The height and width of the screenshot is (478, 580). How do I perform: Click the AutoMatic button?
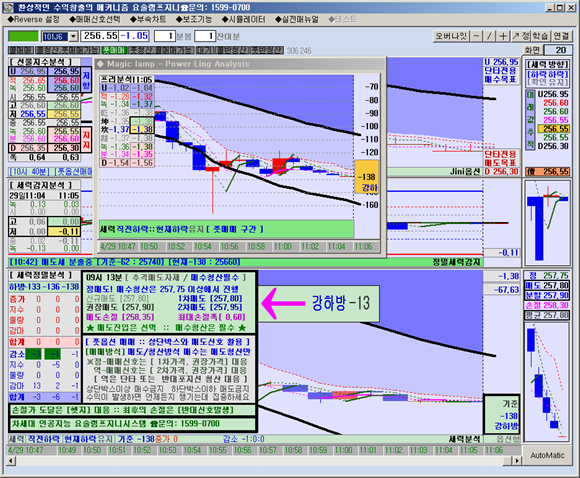click(x=547, y=455)
